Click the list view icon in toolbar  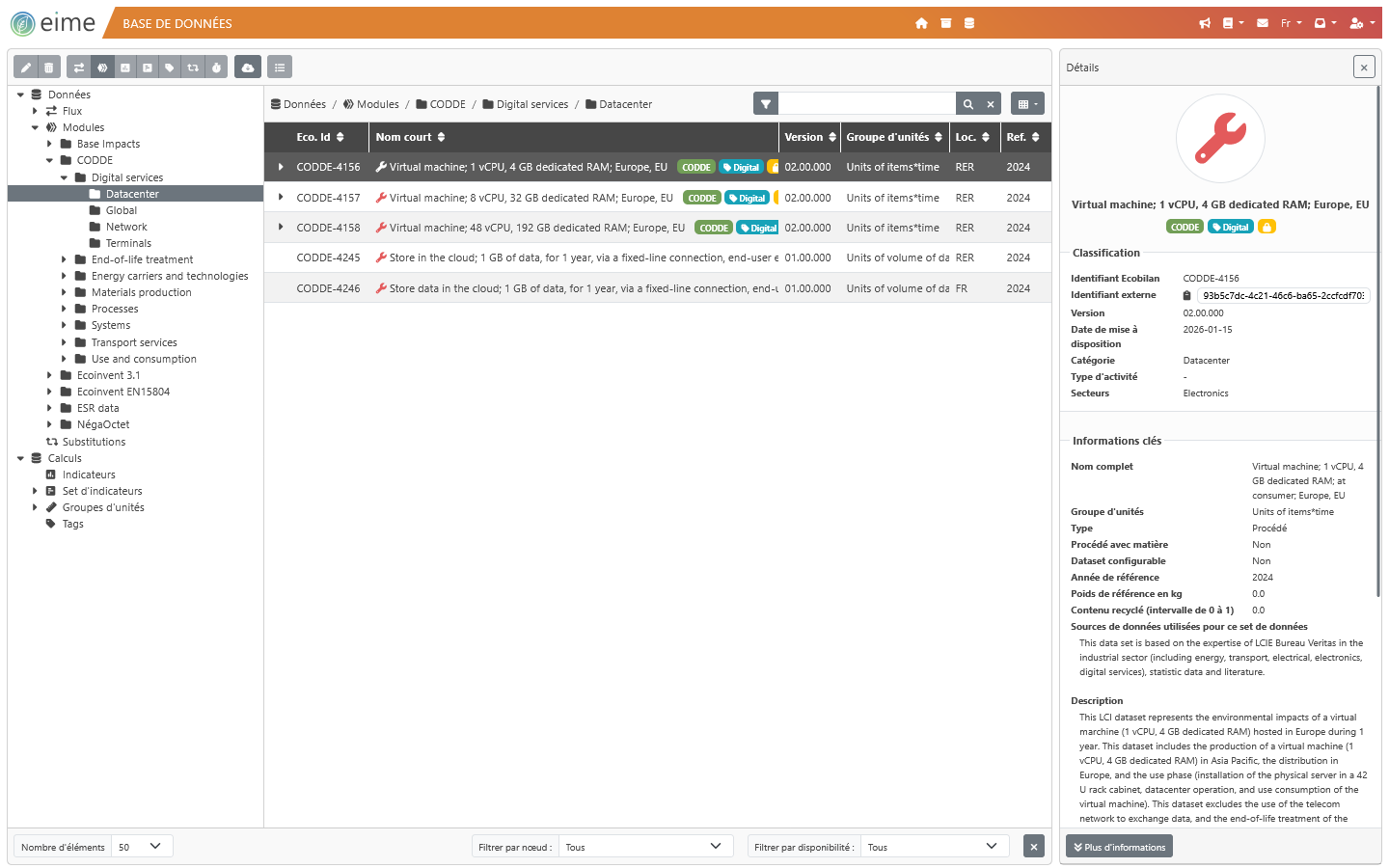(280, 68)
